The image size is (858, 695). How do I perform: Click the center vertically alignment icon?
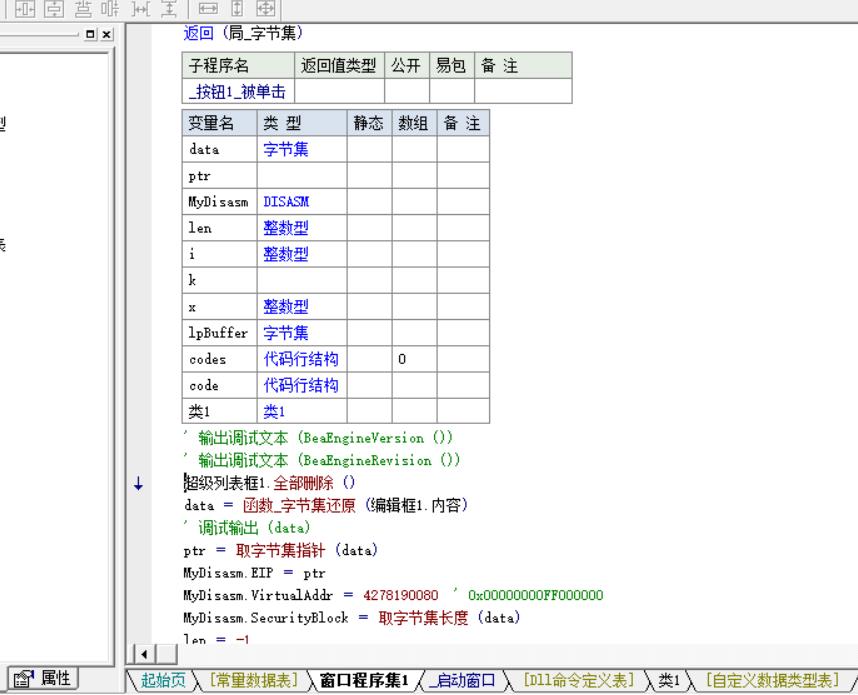coord(54,9)
